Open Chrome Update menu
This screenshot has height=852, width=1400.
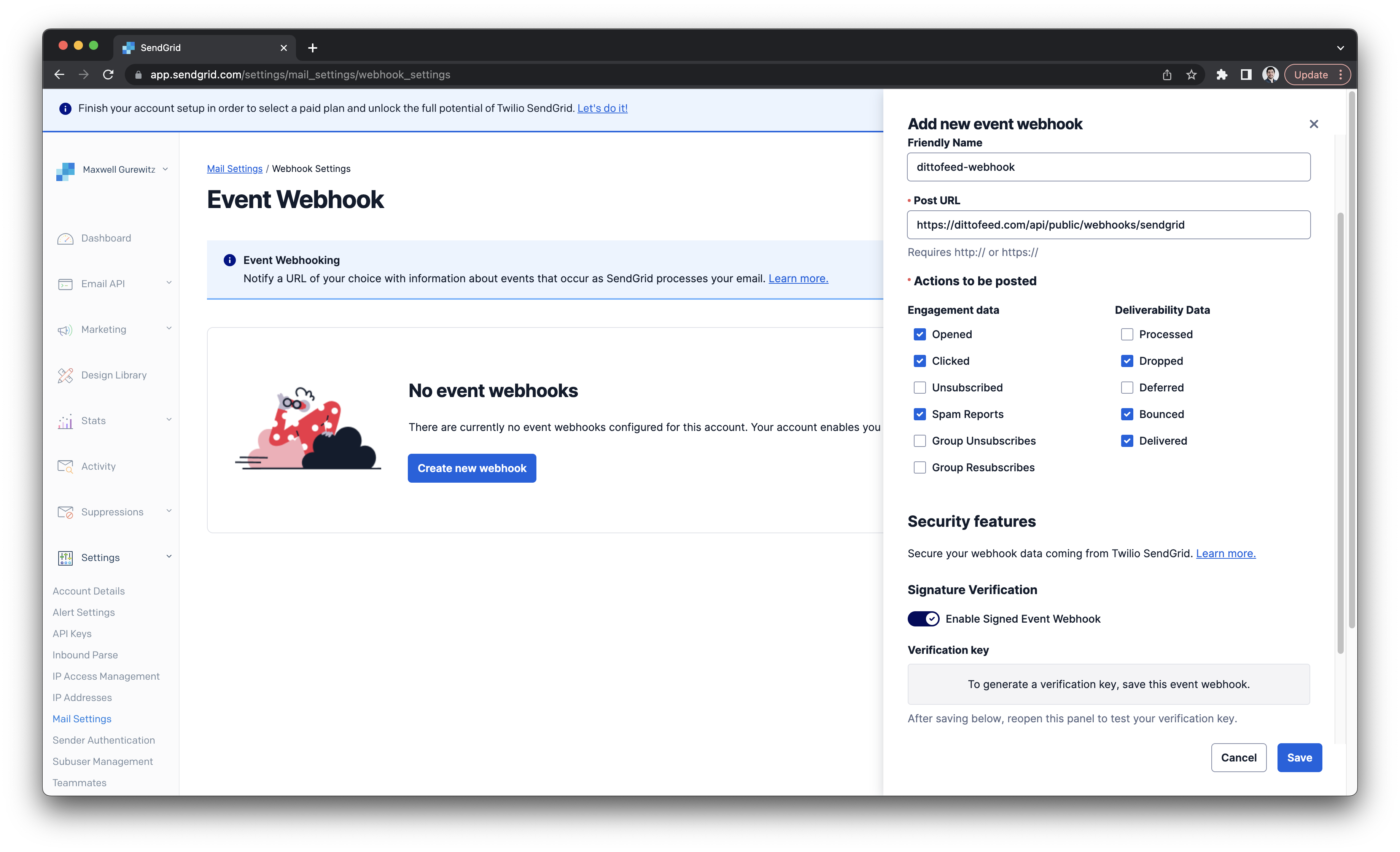(x=1317, y=75)
